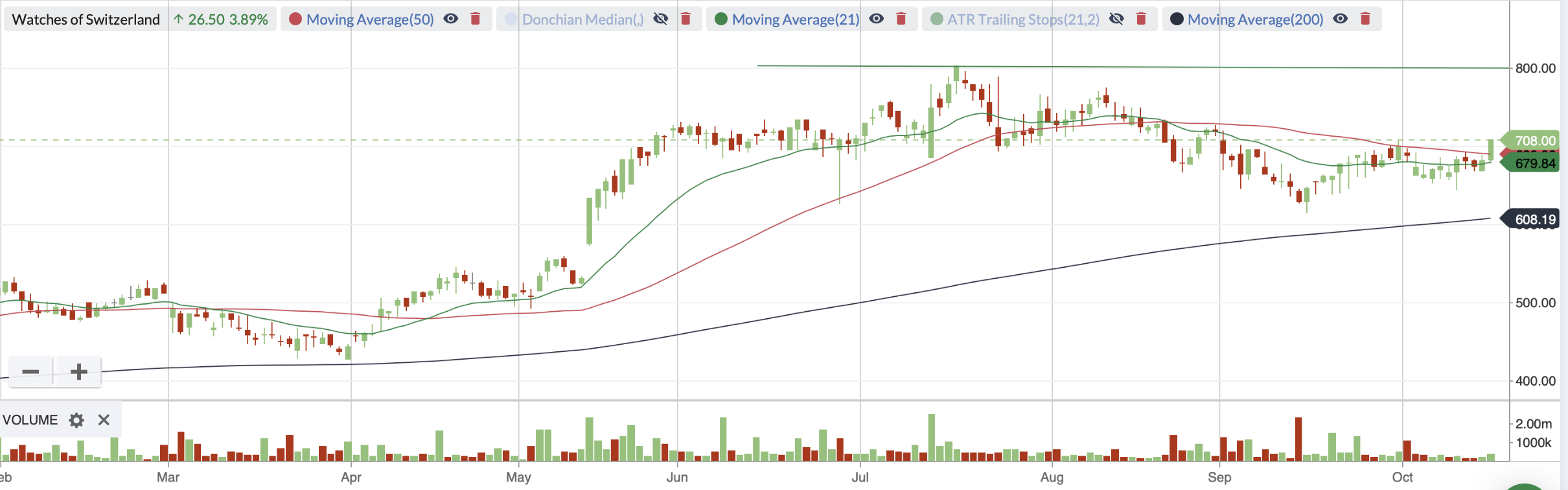The width and height of the screenshot is (1568, 490).
Task: Click the green Moving Average(21) color dot
Action: (721, 19)
